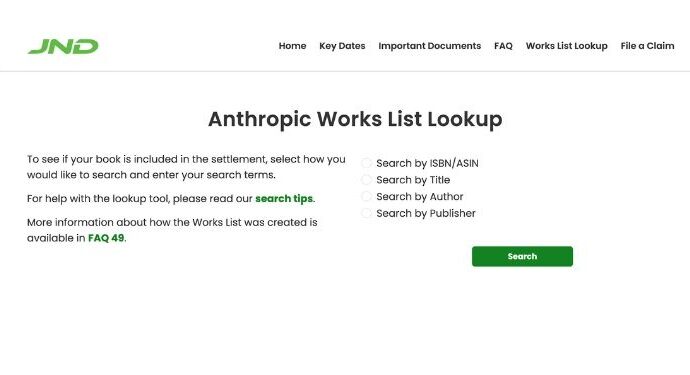690x375 pixels.
Task: Open Important Documents page
Action: (x=429, y=46)
